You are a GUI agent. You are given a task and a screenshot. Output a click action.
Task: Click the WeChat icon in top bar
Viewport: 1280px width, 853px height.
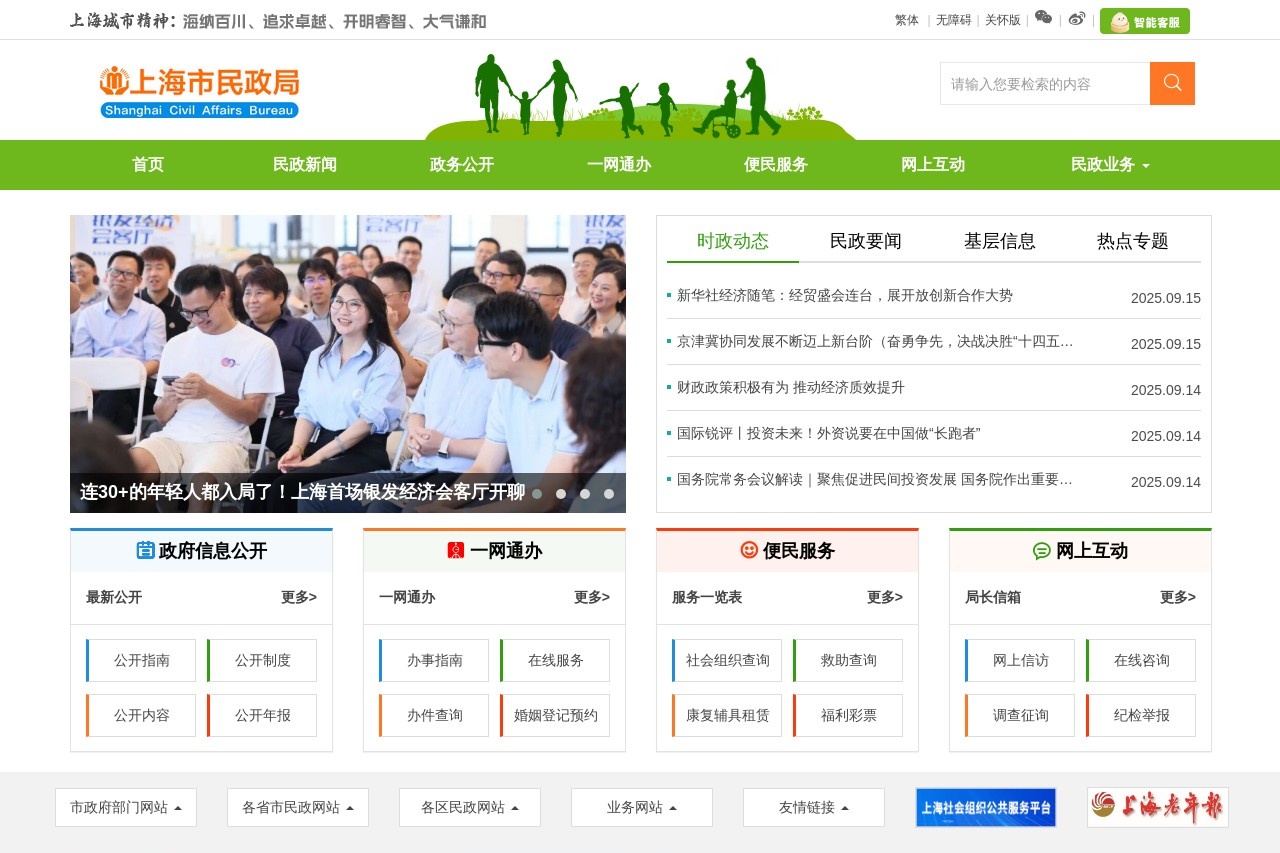[1043, 19]
